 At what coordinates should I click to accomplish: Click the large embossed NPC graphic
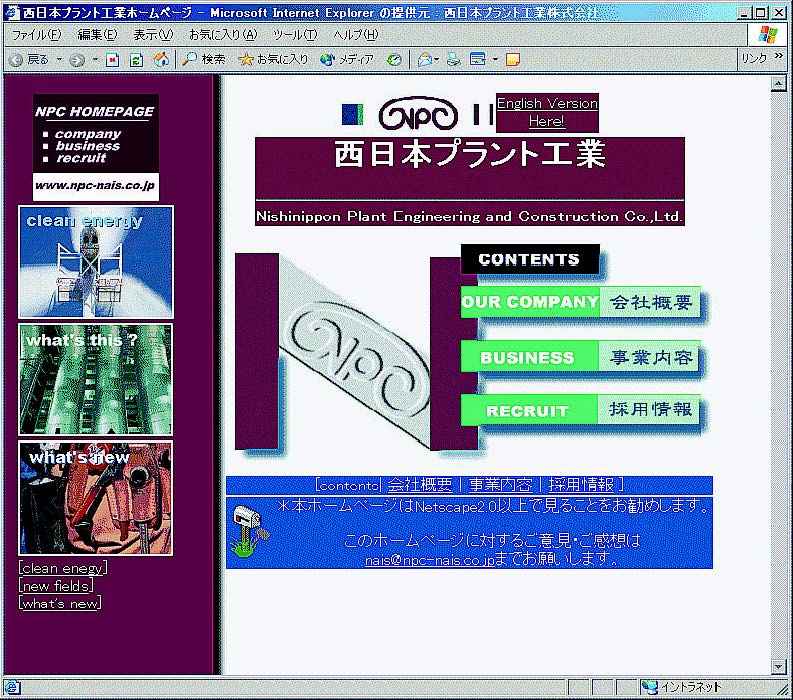click(x=357, y=352)
